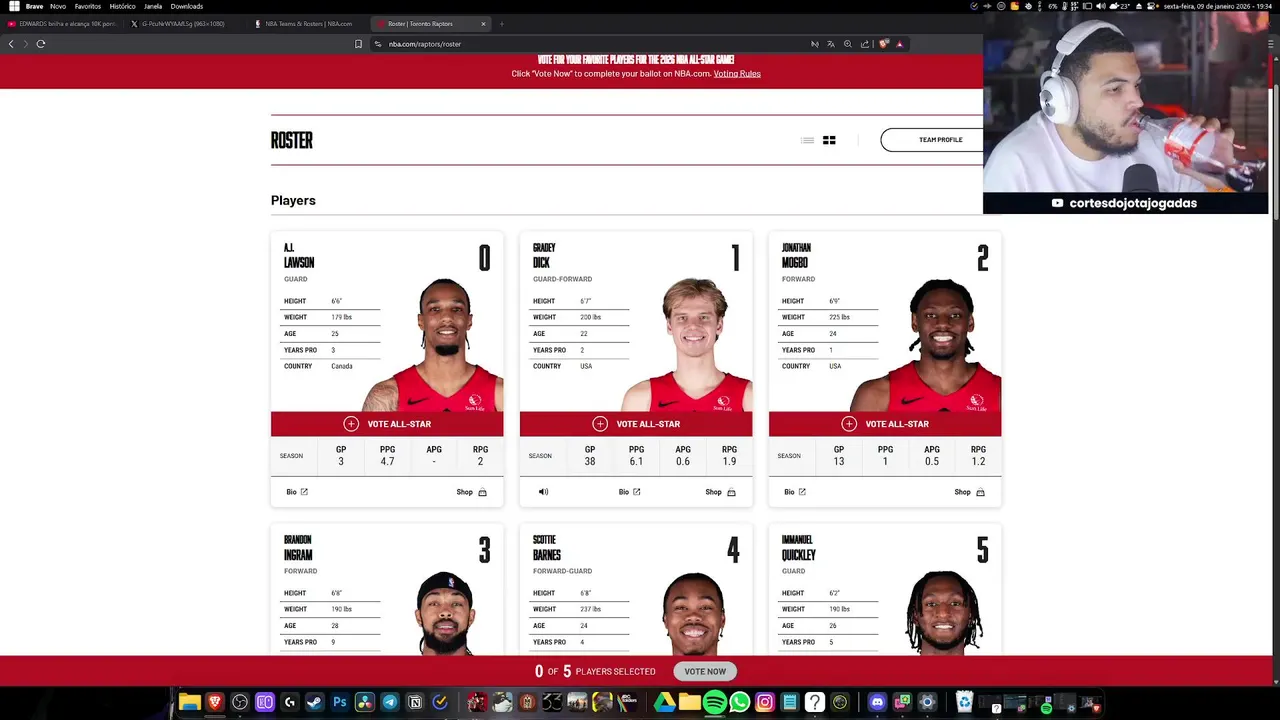Click plus icon on Jonathan Mogbo's Vote All-Star
Viewport: 1280px width, 720px height.
849,424
